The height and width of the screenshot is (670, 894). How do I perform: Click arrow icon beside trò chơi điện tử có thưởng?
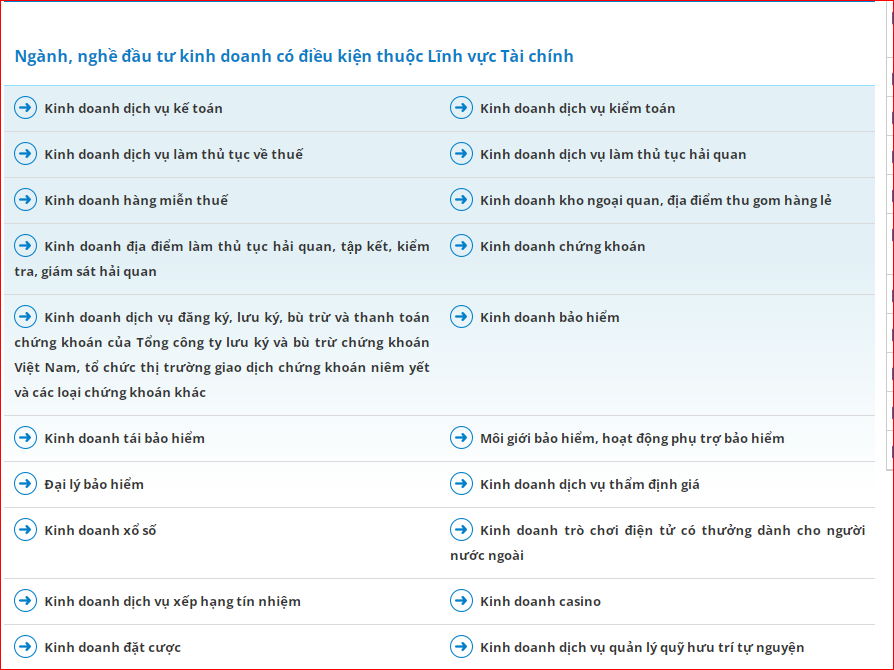coord(461,530)
